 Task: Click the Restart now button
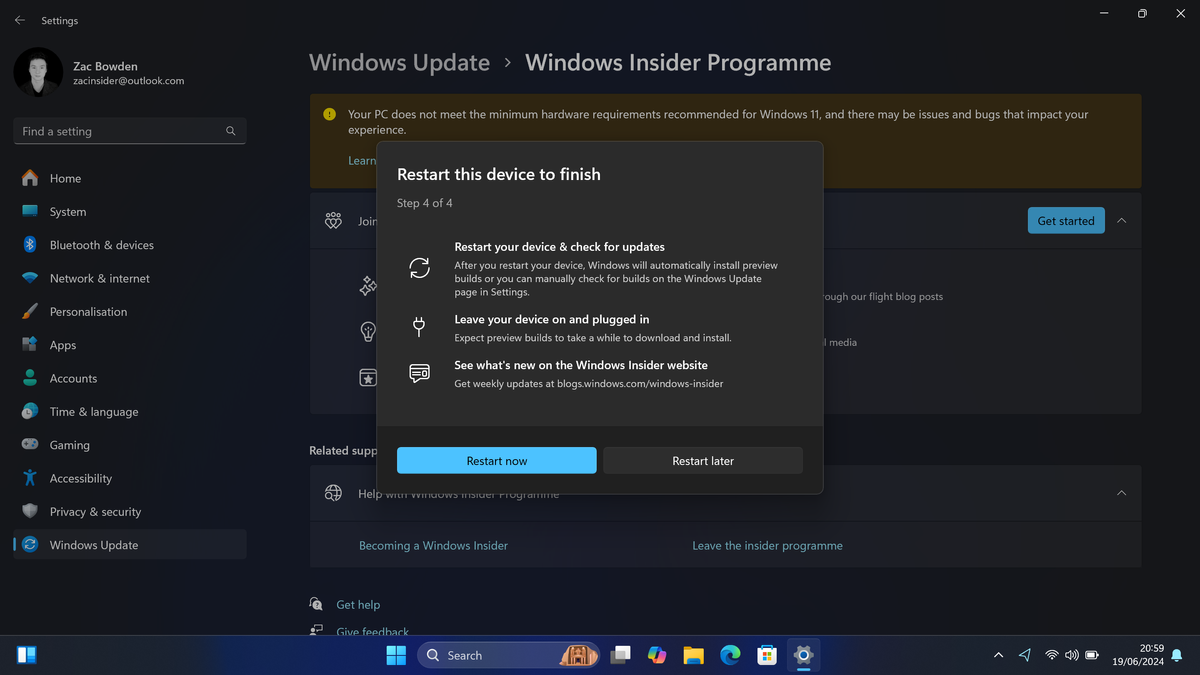(x=496, y=460)
